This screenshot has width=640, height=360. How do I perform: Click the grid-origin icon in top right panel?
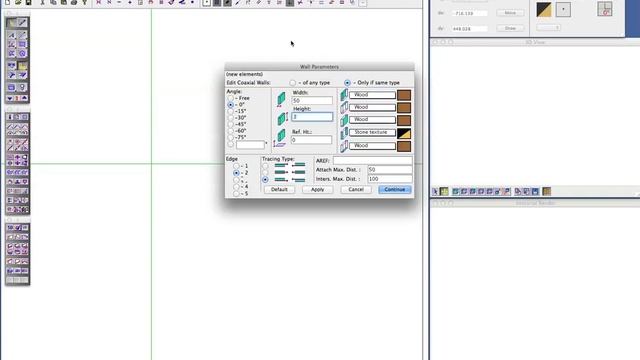coord(604,9)
